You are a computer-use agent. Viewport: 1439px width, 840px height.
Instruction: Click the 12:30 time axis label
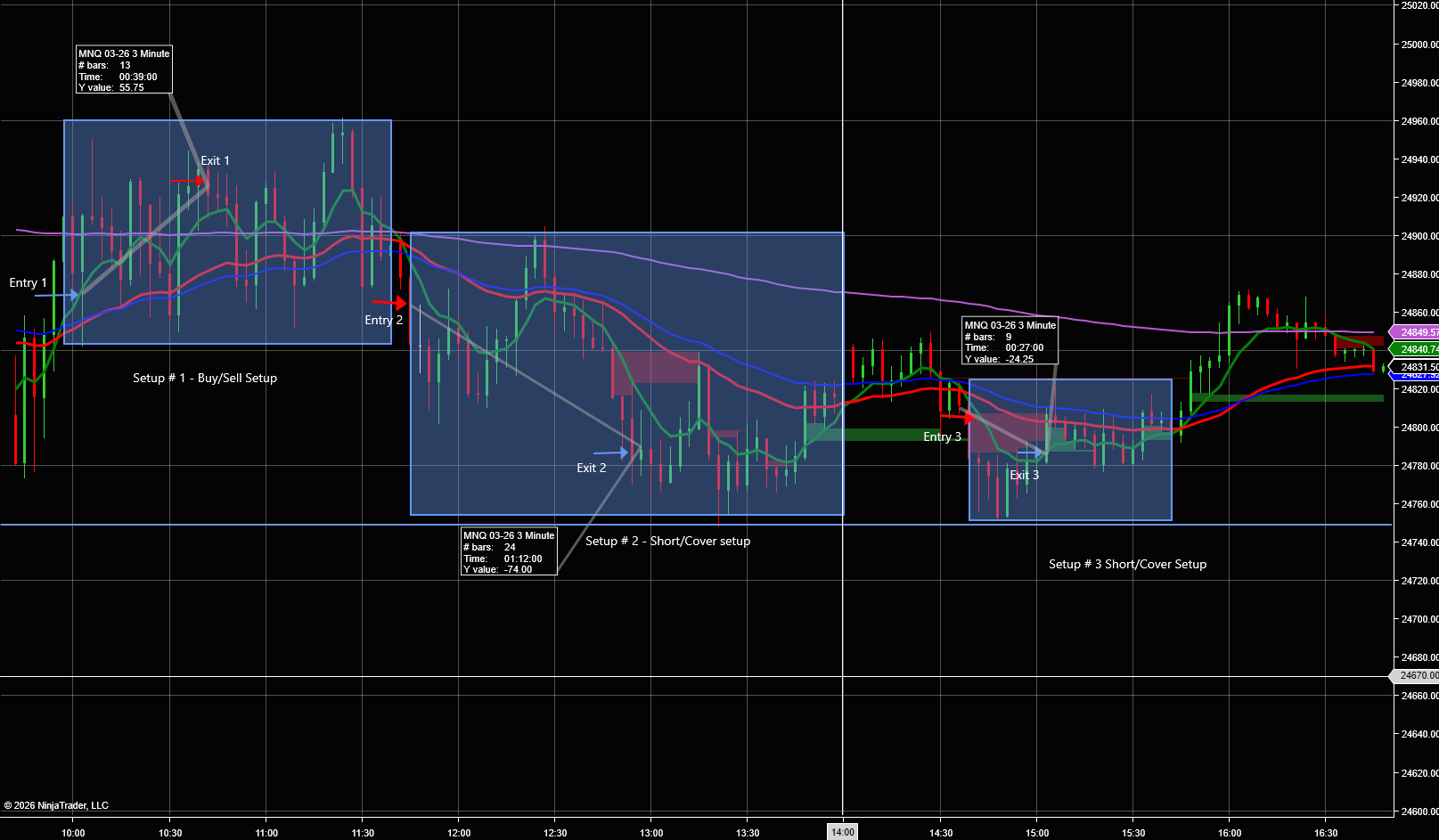(x=555, y=833)
